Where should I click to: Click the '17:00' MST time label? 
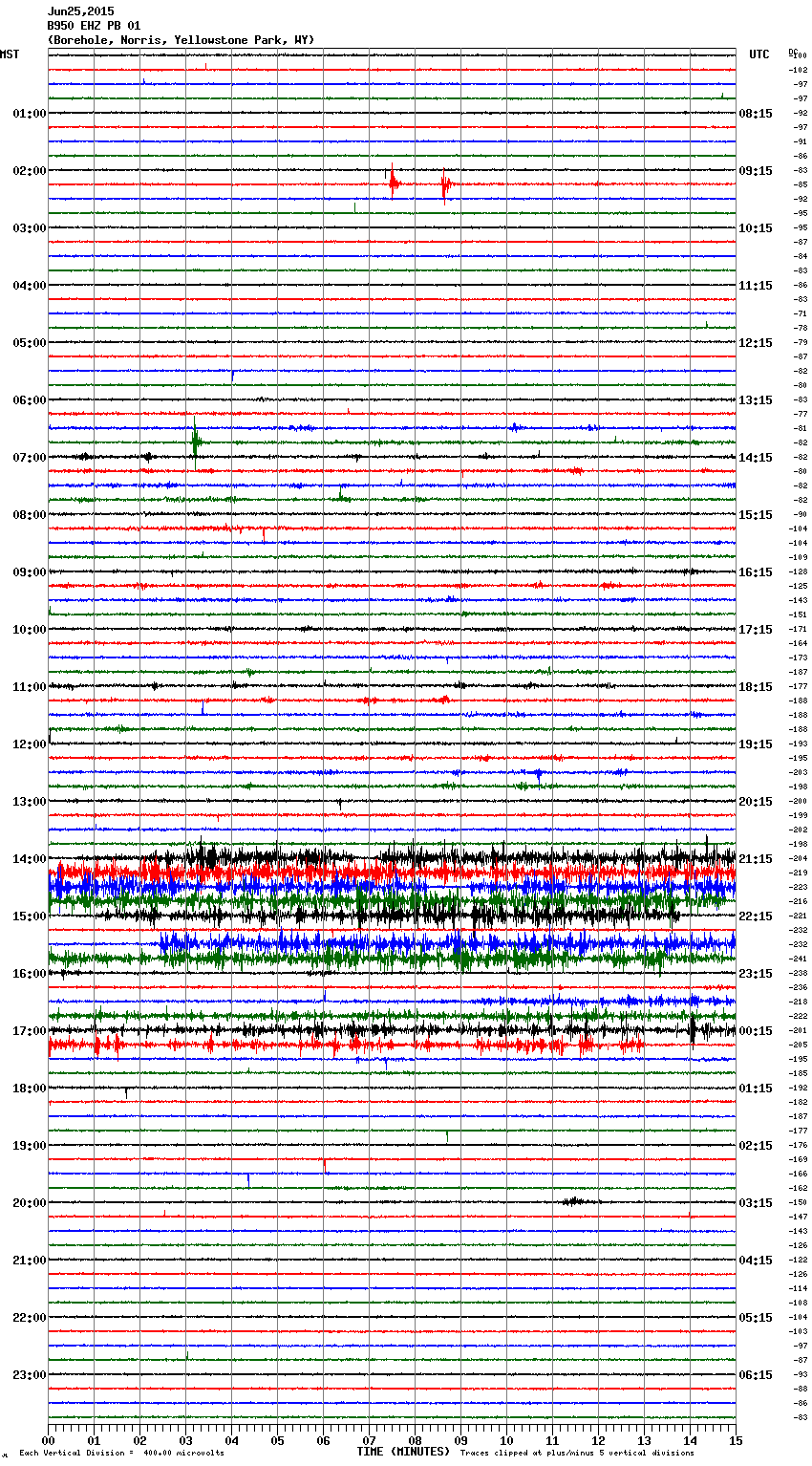30,1031
